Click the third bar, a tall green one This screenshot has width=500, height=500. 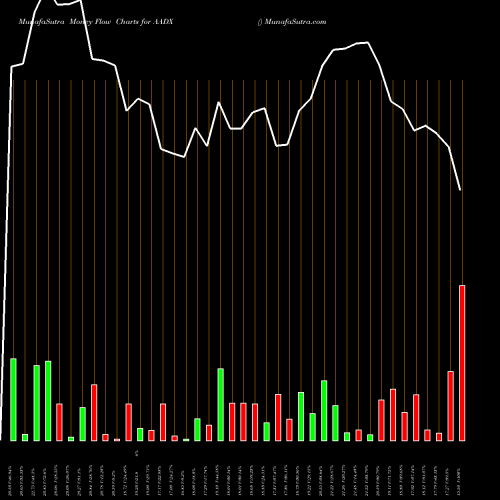[37, 403]
